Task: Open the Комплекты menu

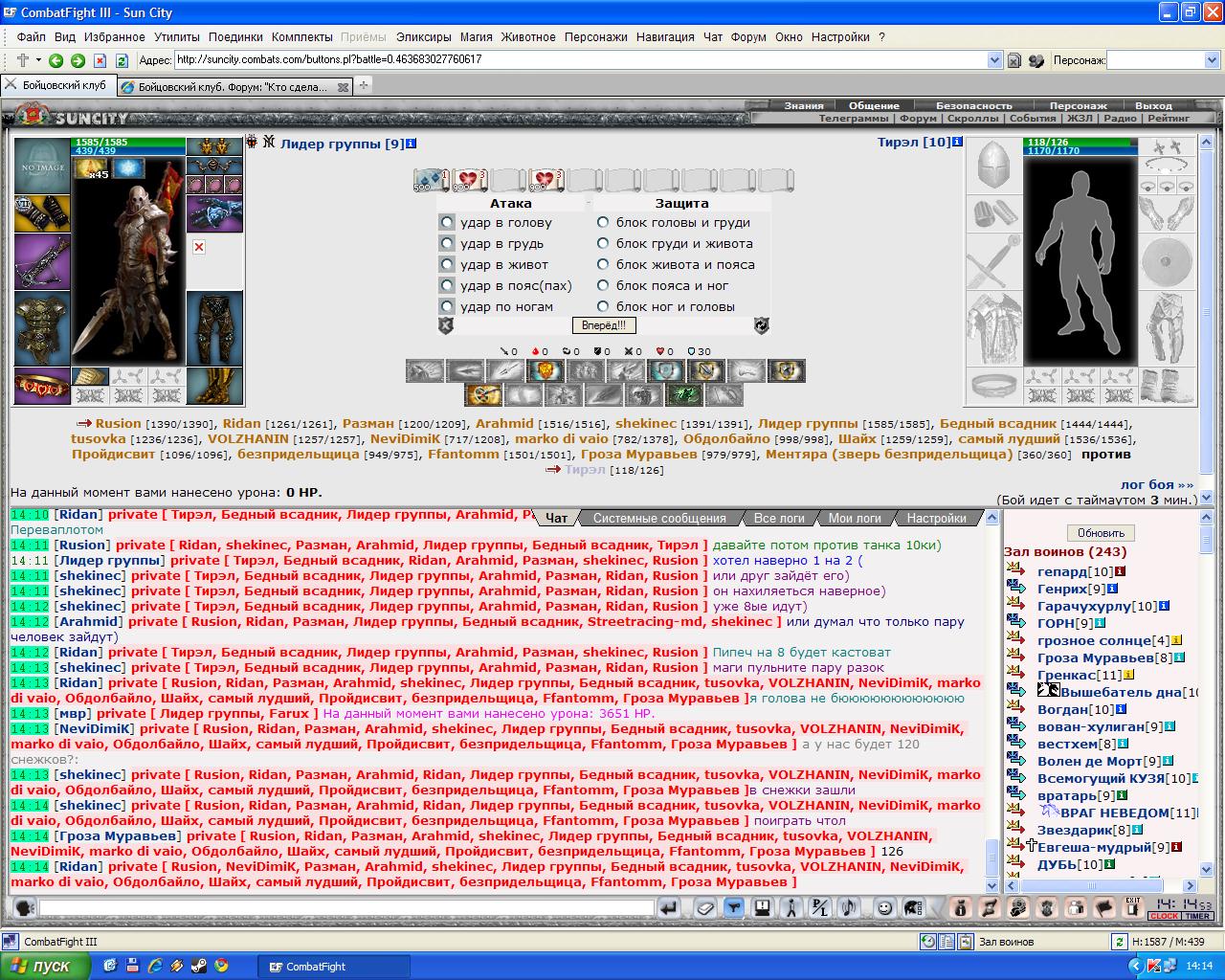Action: point(301,36)
